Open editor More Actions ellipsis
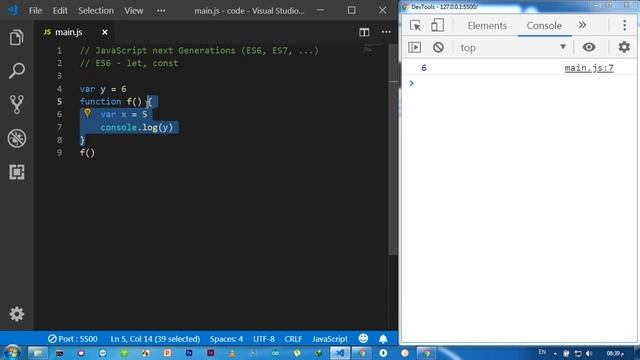The height and width of the screenshot is (360, 640). coord(386,32)
